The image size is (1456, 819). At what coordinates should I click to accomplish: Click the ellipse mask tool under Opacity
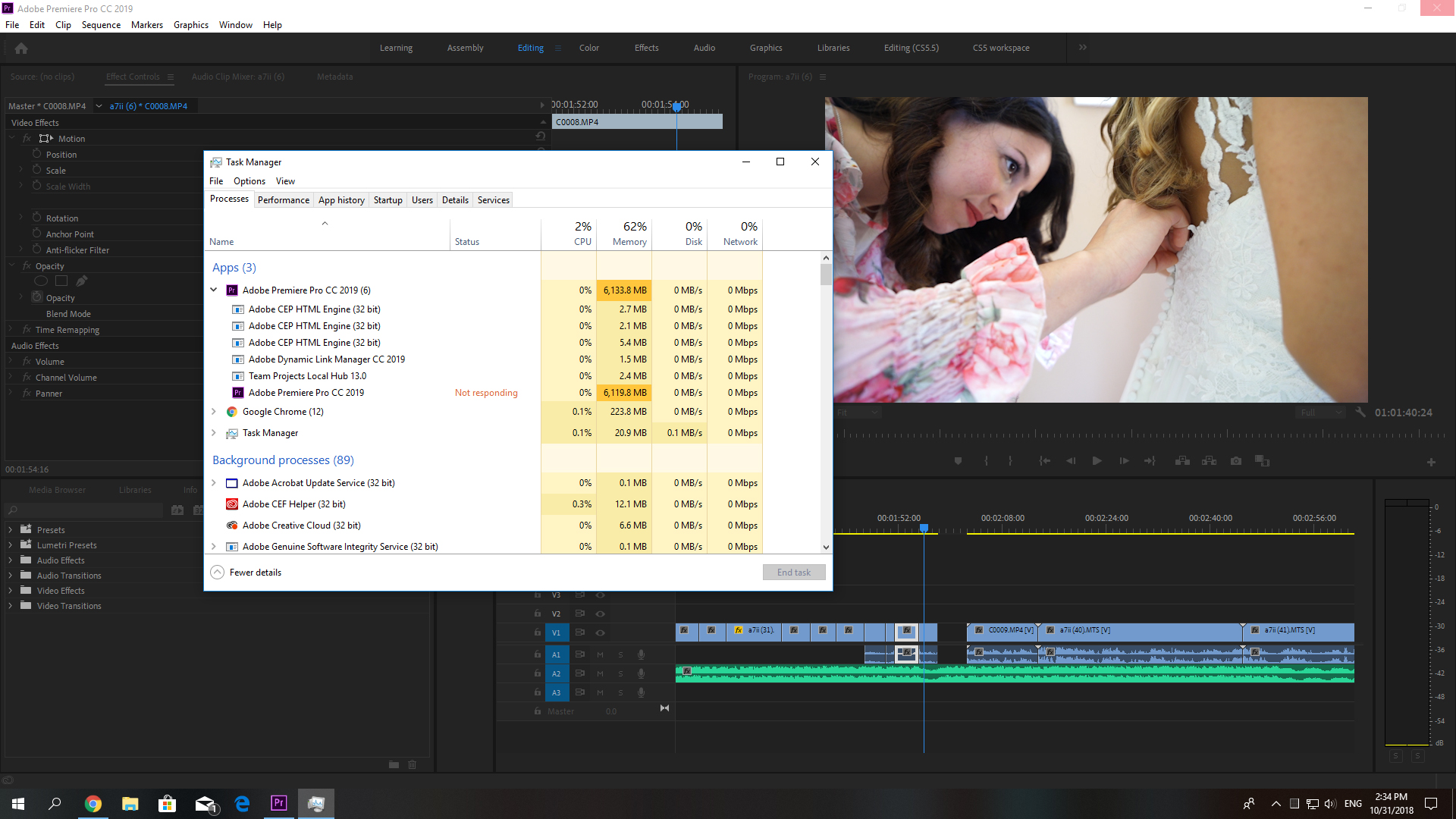click(x=41, y=281)
